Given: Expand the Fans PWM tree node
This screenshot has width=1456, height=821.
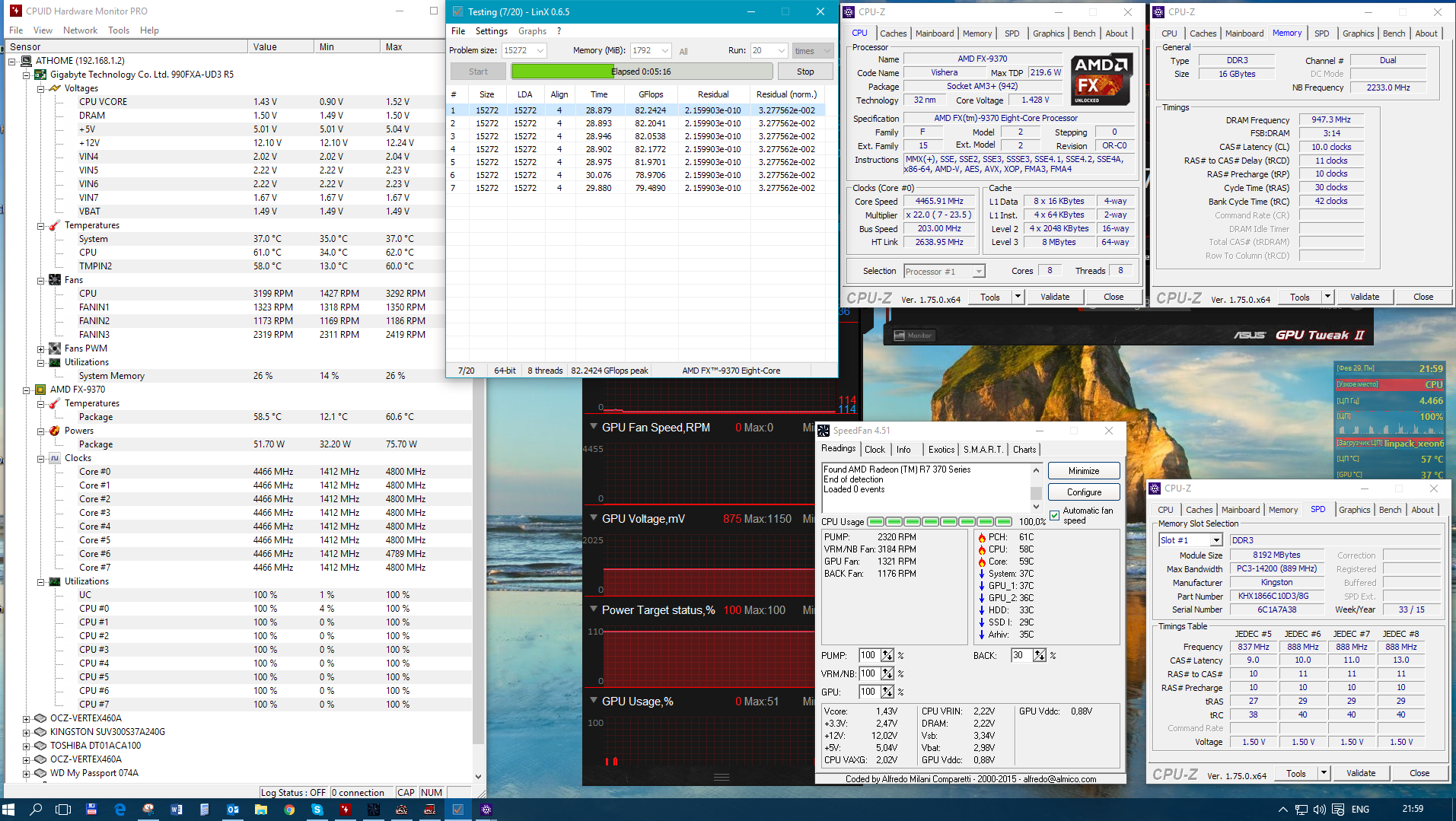Looking at the screenshot, I should coord(40,348).
